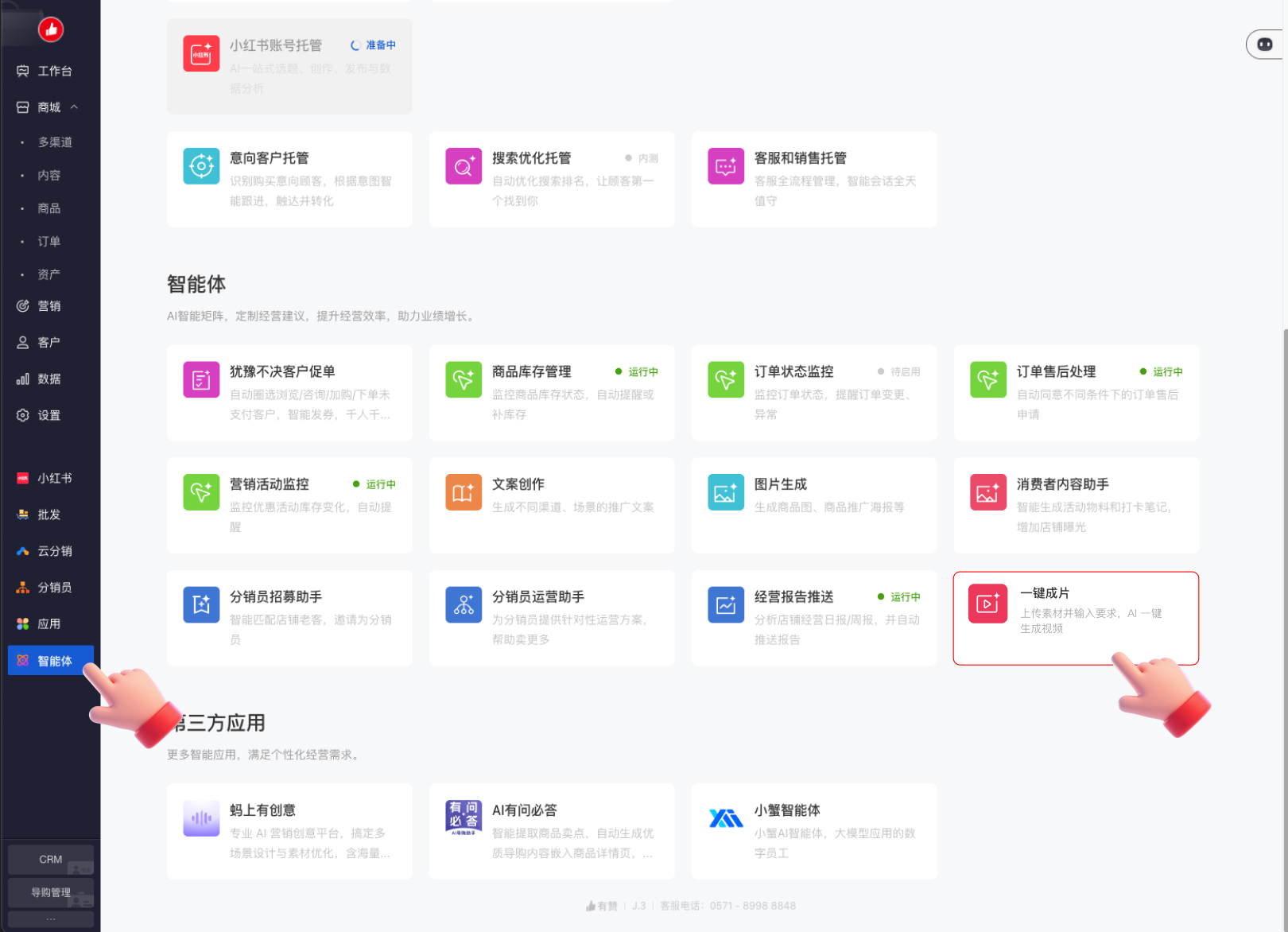Select the highlighted 智能体 sidebar item
This screenshot has width=1288, height=932.
(51, 660)
